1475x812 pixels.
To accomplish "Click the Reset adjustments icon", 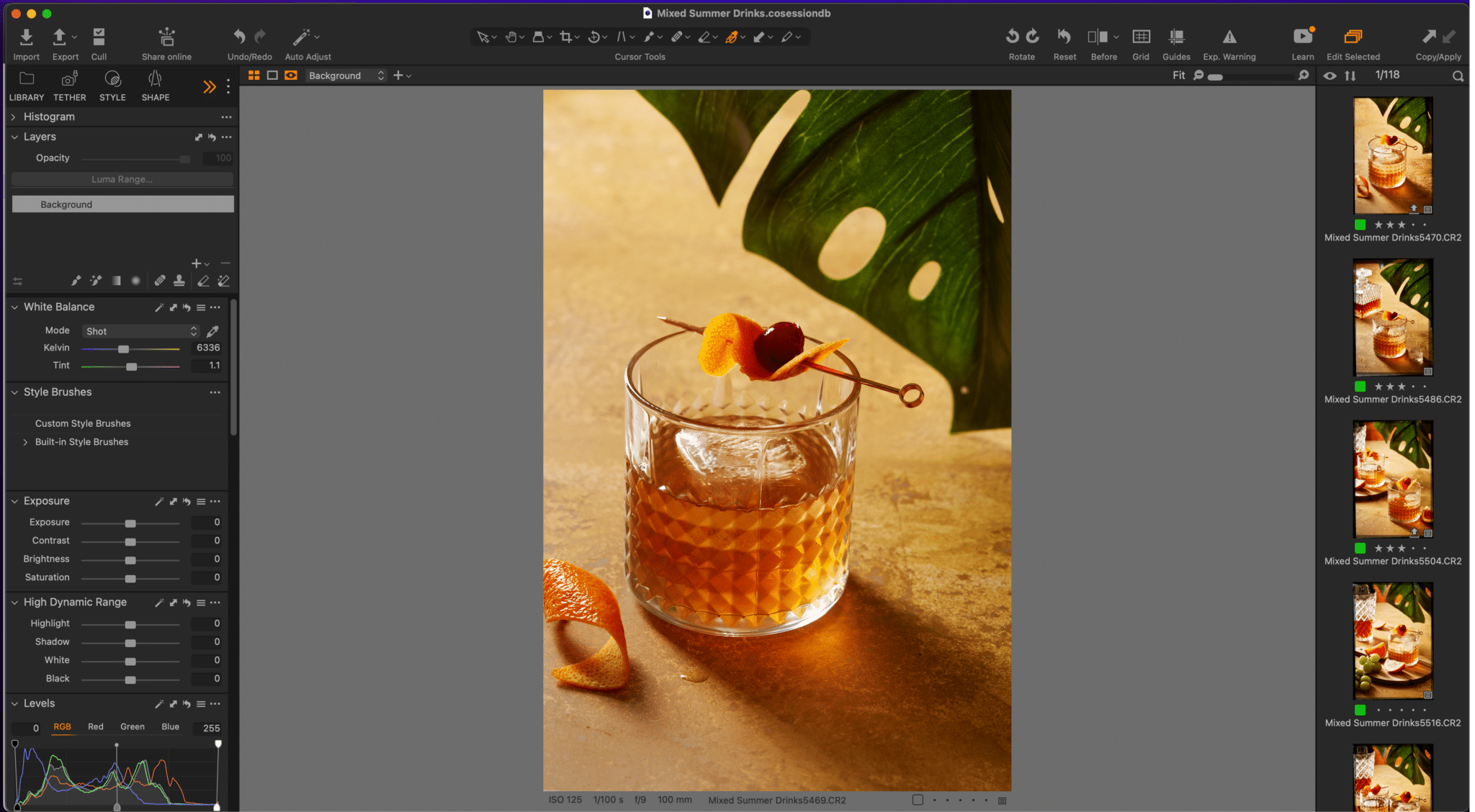I will pyautogui.click(x=1064, y=36).
